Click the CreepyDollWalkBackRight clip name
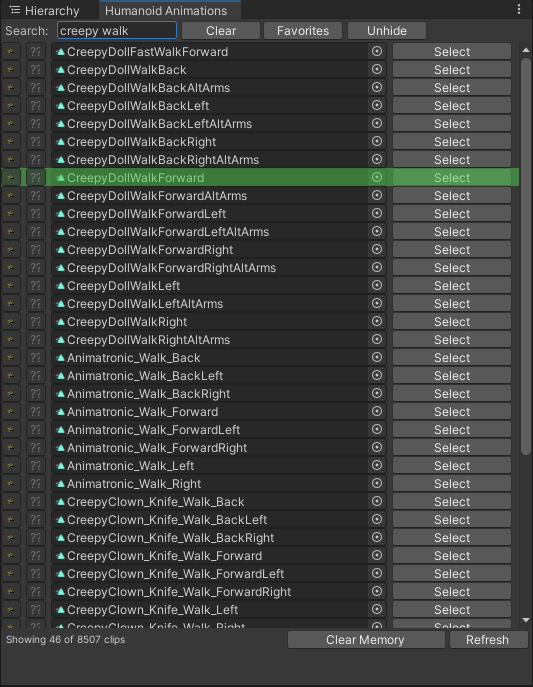Screen dimensions: 533x687 click(141, 142)
